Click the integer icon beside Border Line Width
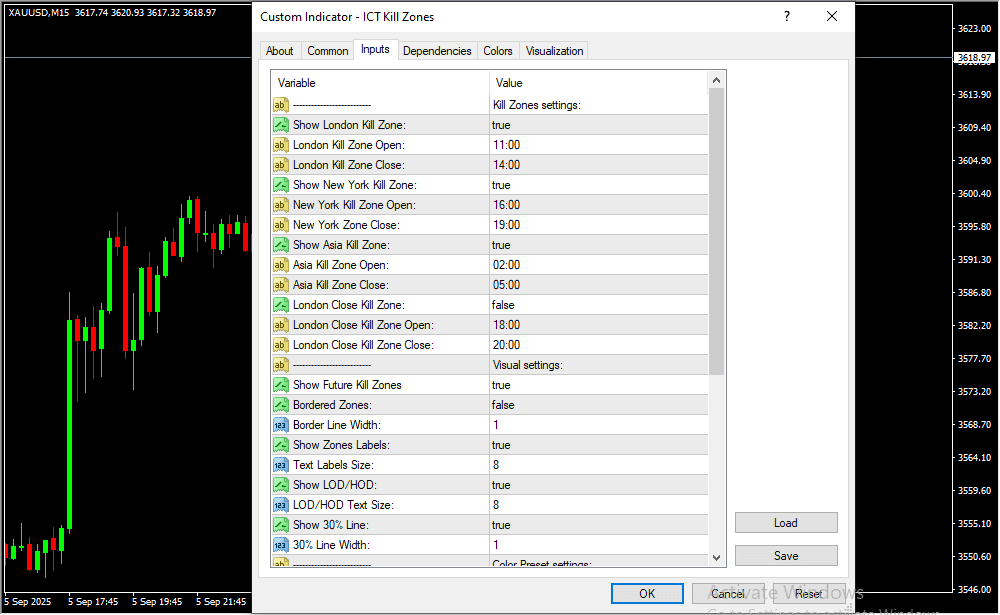 tap(280, 425)
